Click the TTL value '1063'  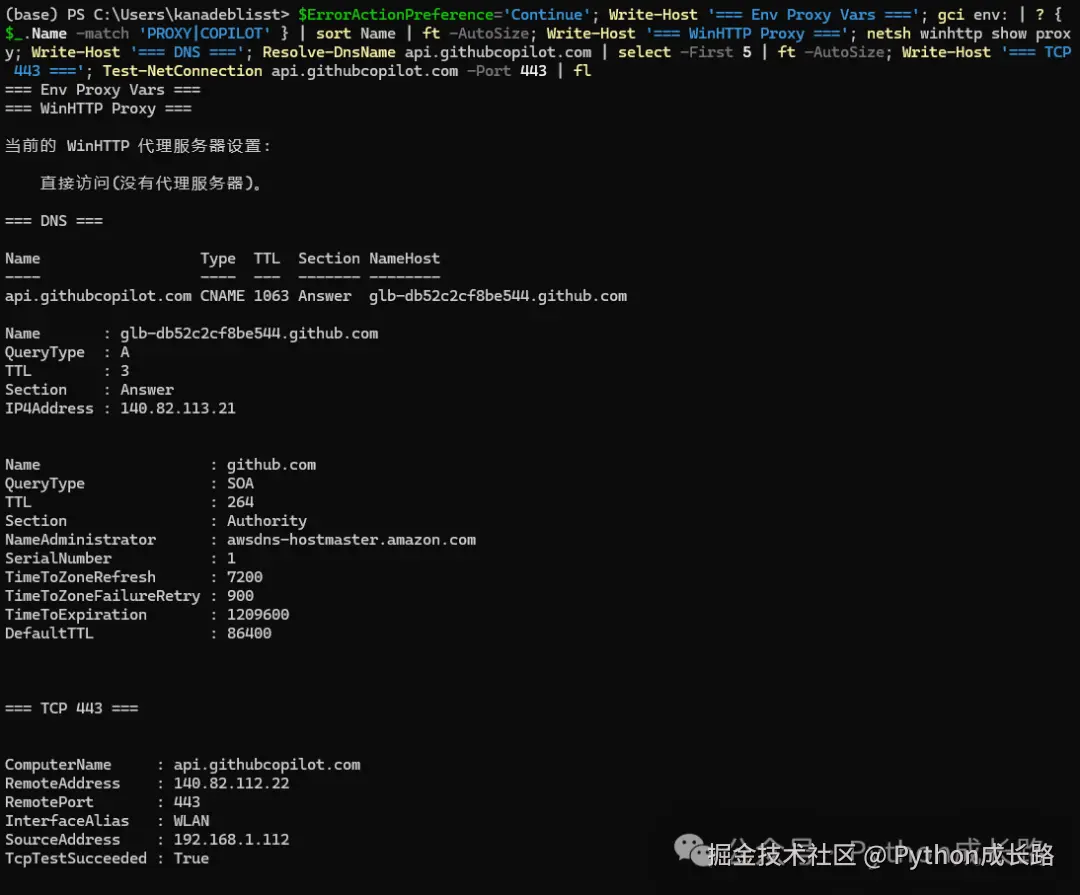[x=271, y=296]
